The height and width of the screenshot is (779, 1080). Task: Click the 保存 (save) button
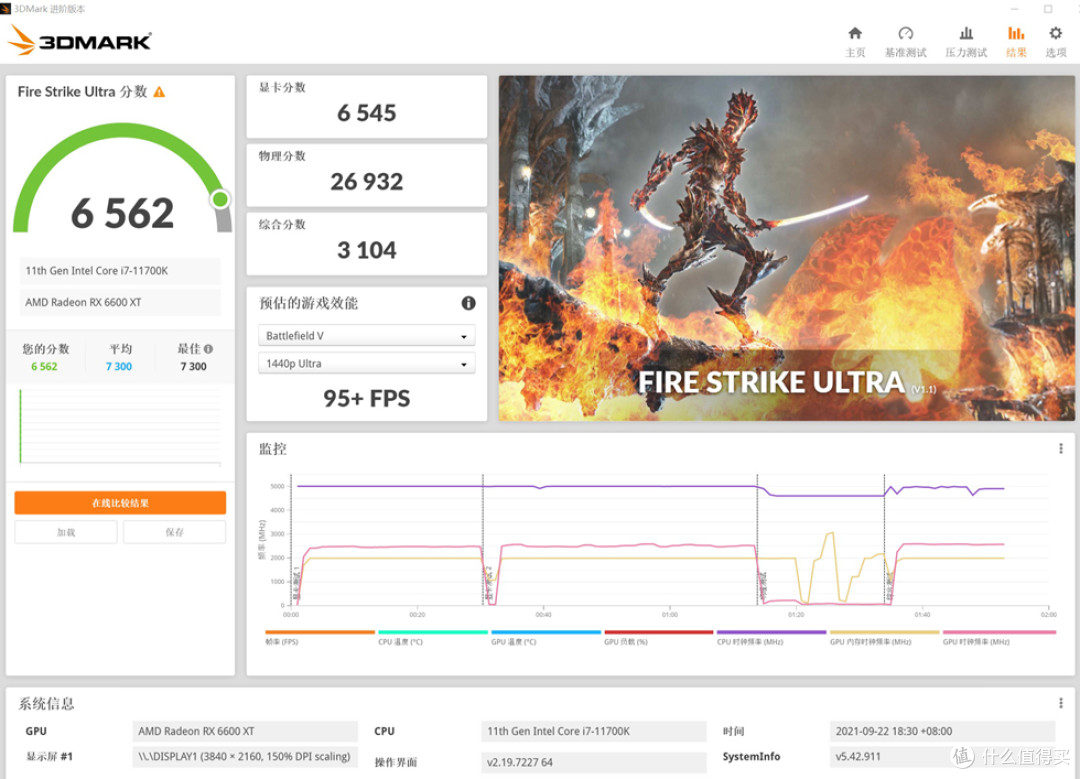point(174,532)
